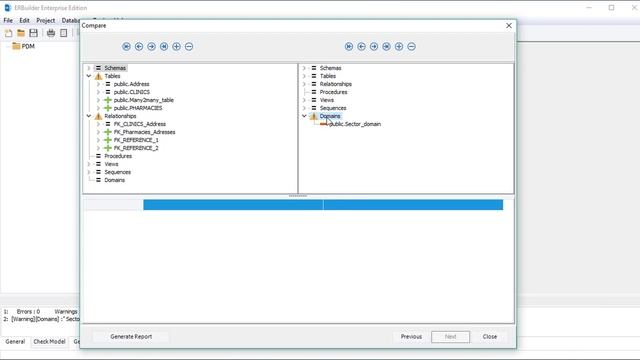Click collapse-all minus icon in left compare toolbar
Image resolution: width=640 pixels, height=360 pixels.
click(189, 47)
